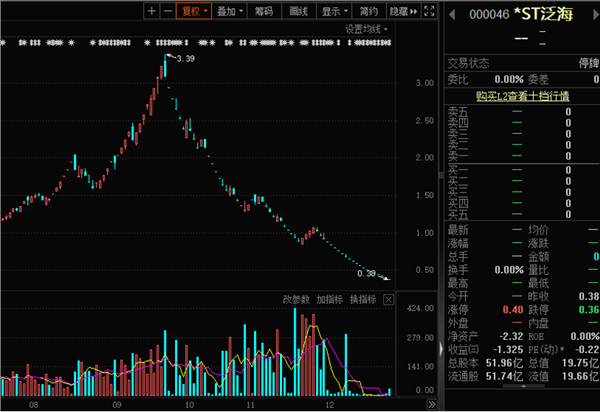Image resolution: width=600 pixels, height=412 pixels.
Task: Toggle the 简约 simple mode
Action: (x=370, y=12)
